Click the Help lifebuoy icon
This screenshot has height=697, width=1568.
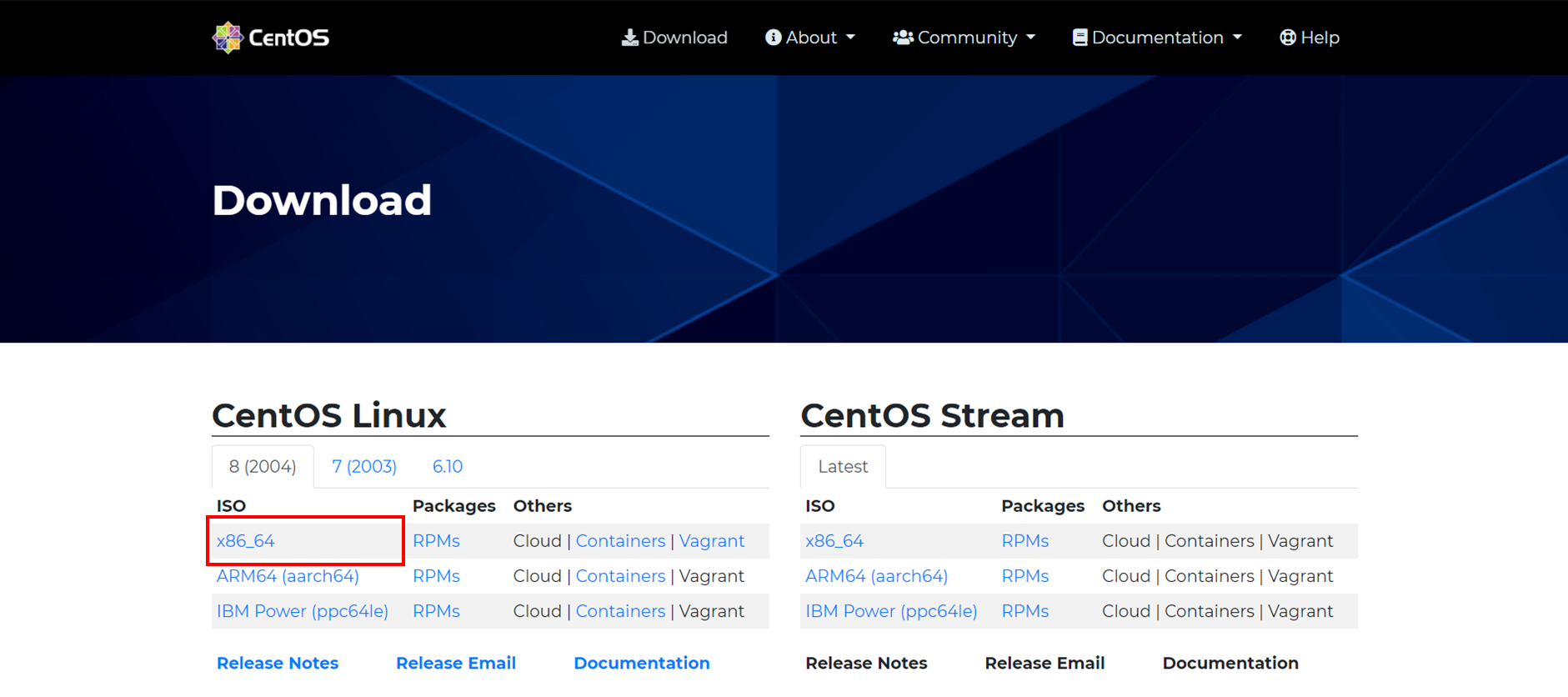[x=1288, y=38]
